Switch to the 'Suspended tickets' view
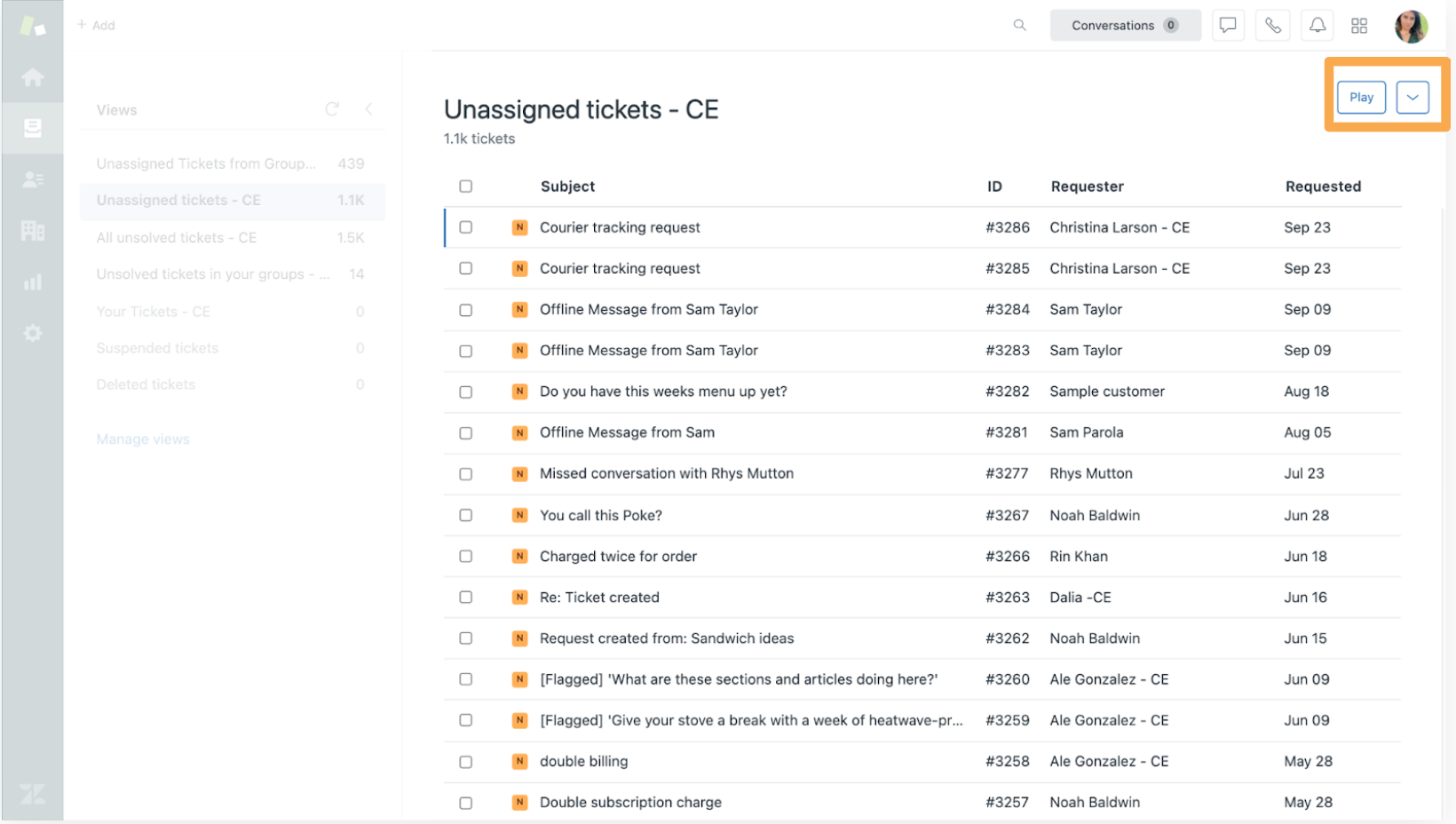This screenshot has height=824, width=1456. (157, 347)
